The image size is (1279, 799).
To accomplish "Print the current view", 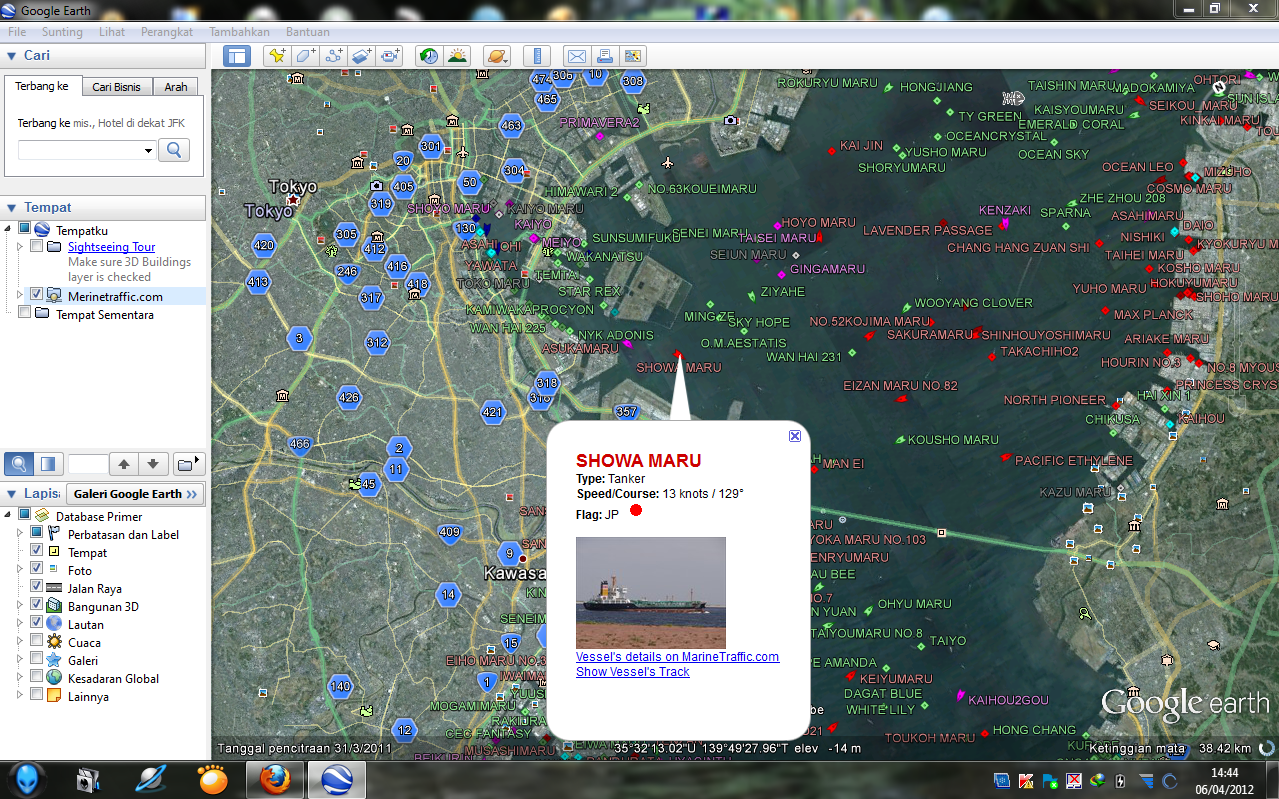I will 604,56.
